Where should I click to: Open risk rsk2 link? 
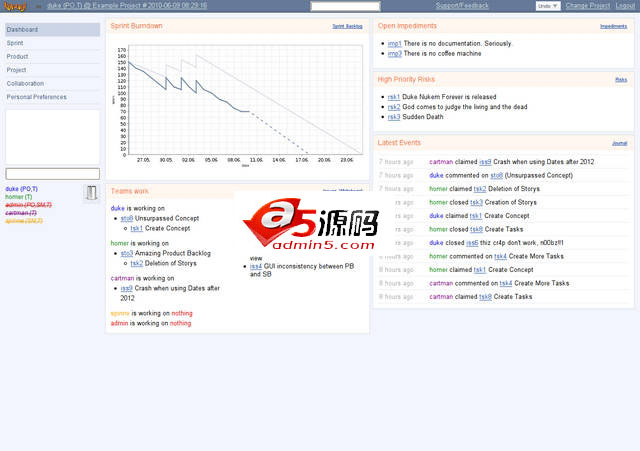[x=394, y=107]
